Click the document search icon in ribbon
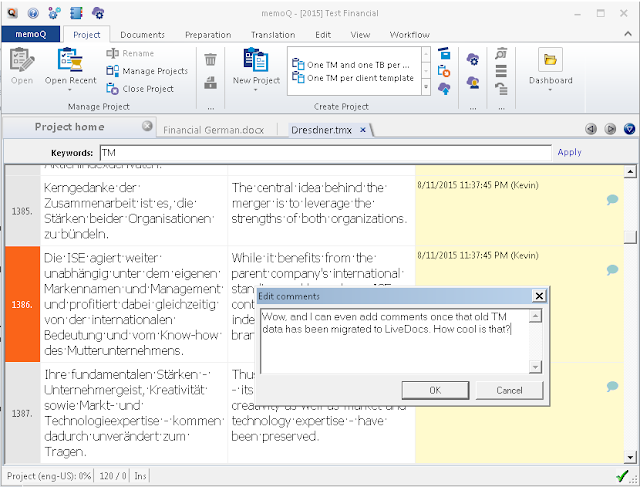Image resolution: width=640 pixels, height=487 pixels. [501, 53]
